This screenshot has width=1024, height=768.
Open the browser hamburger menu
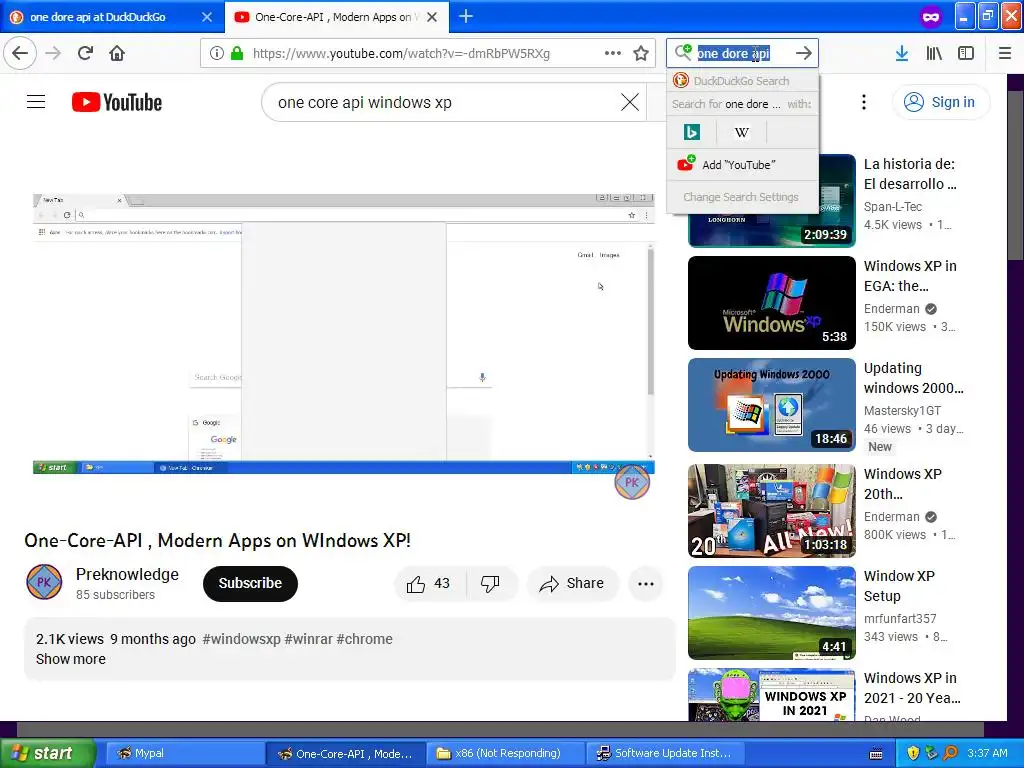tap(1005, 54)
